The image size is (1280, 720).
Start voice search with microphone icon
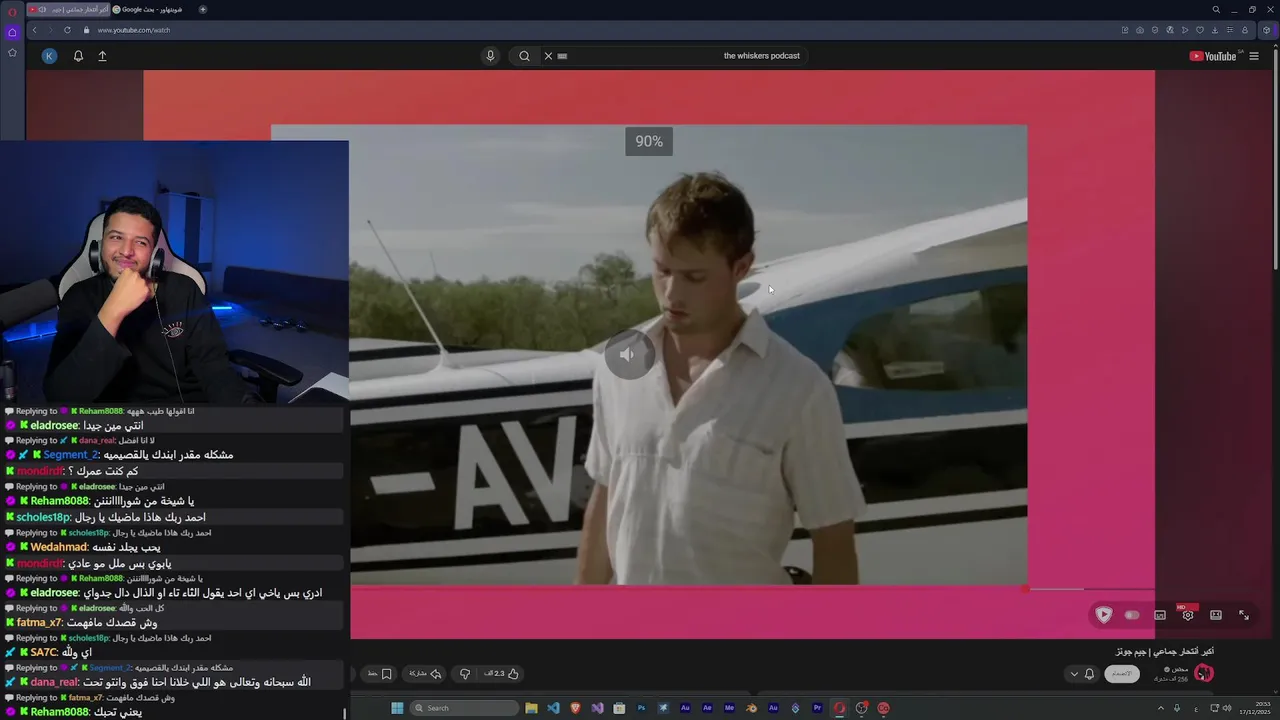(x=490, y=56)
